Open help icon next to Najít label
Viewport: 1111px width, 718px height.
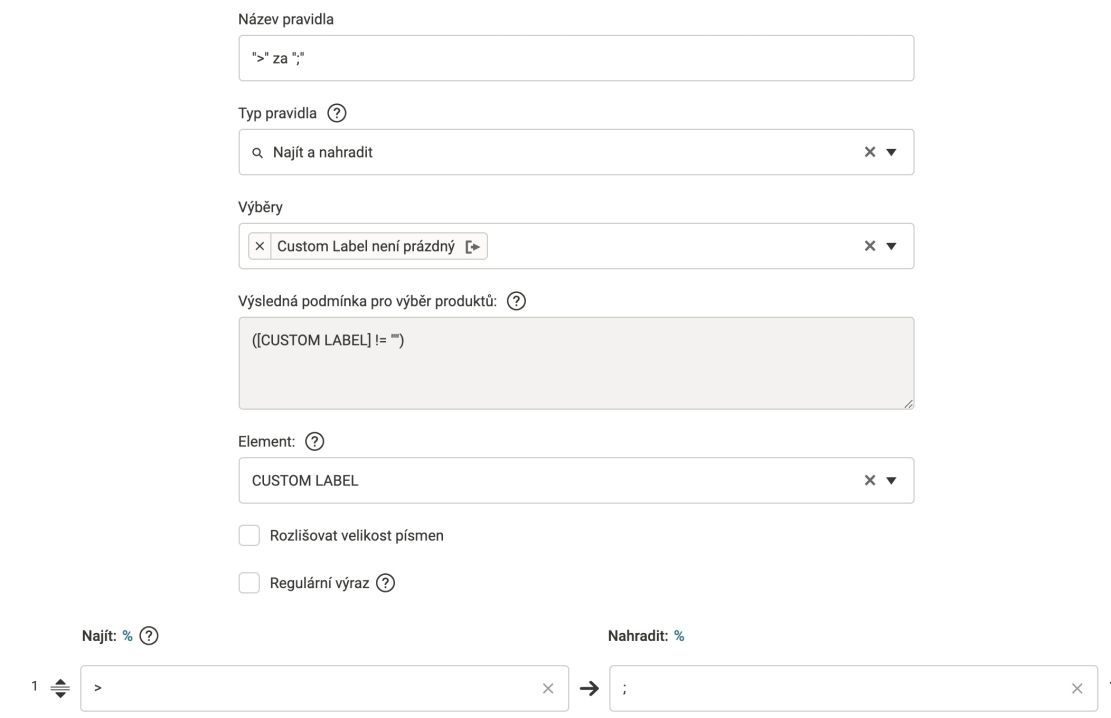coord(149,636)
